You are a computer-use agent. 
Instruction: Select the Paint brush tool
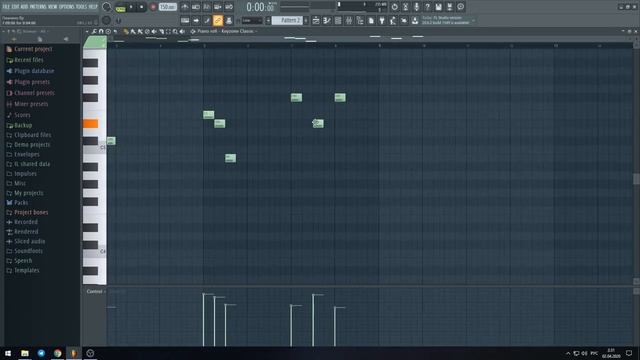(x=133, y=31)
